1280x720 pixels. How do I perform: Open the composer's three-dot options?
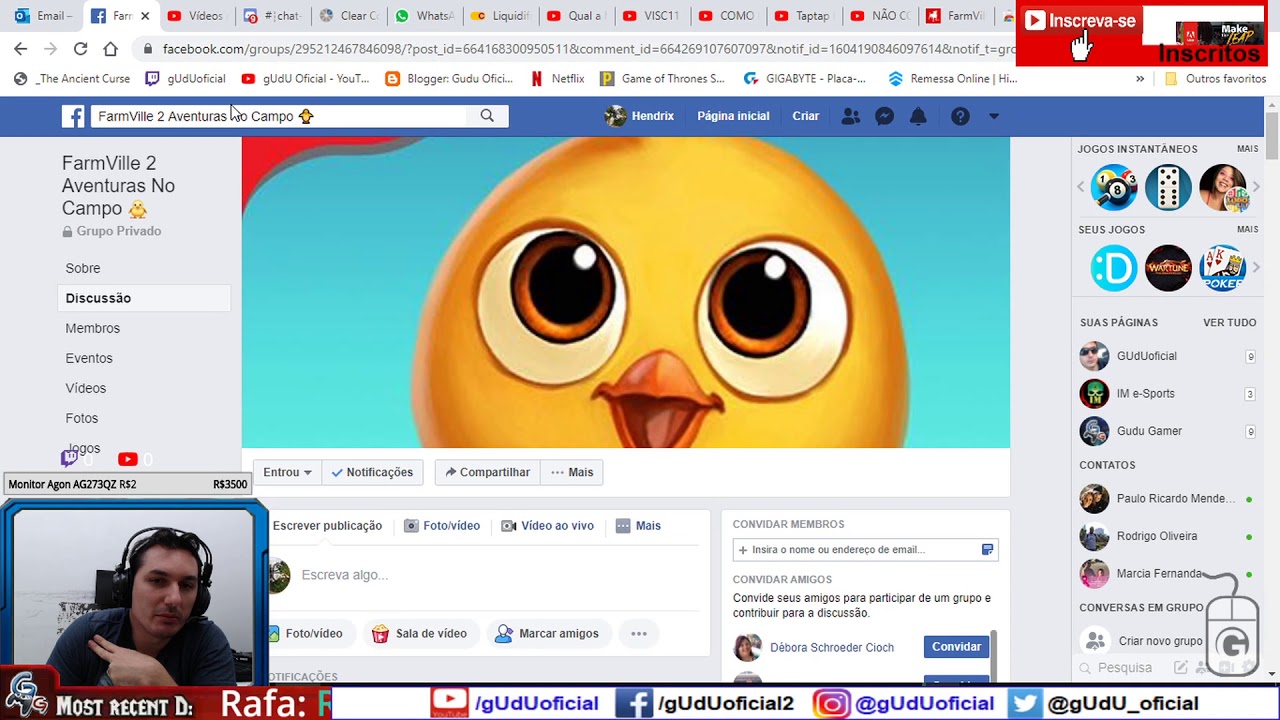(x=639, y=633)
